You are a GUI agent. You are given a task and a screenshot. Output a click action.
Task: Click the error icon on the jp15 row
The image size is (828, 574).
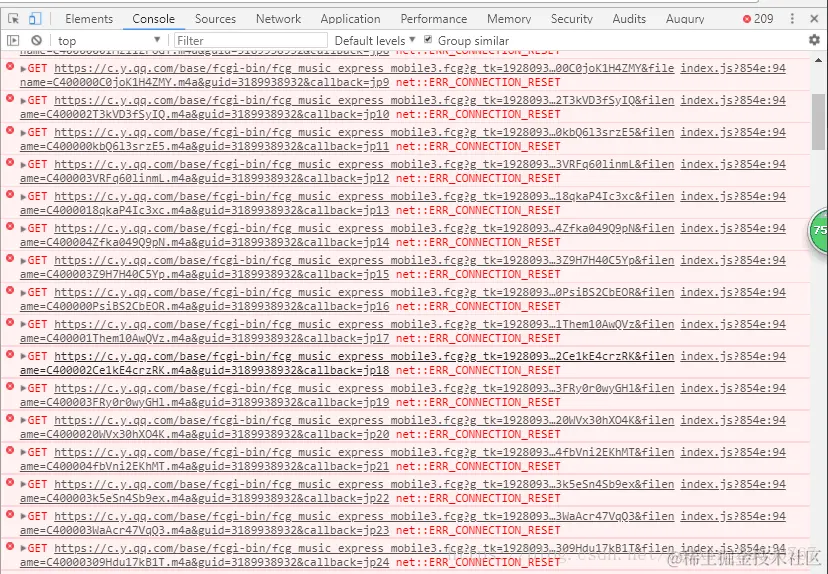click(10, 258)
